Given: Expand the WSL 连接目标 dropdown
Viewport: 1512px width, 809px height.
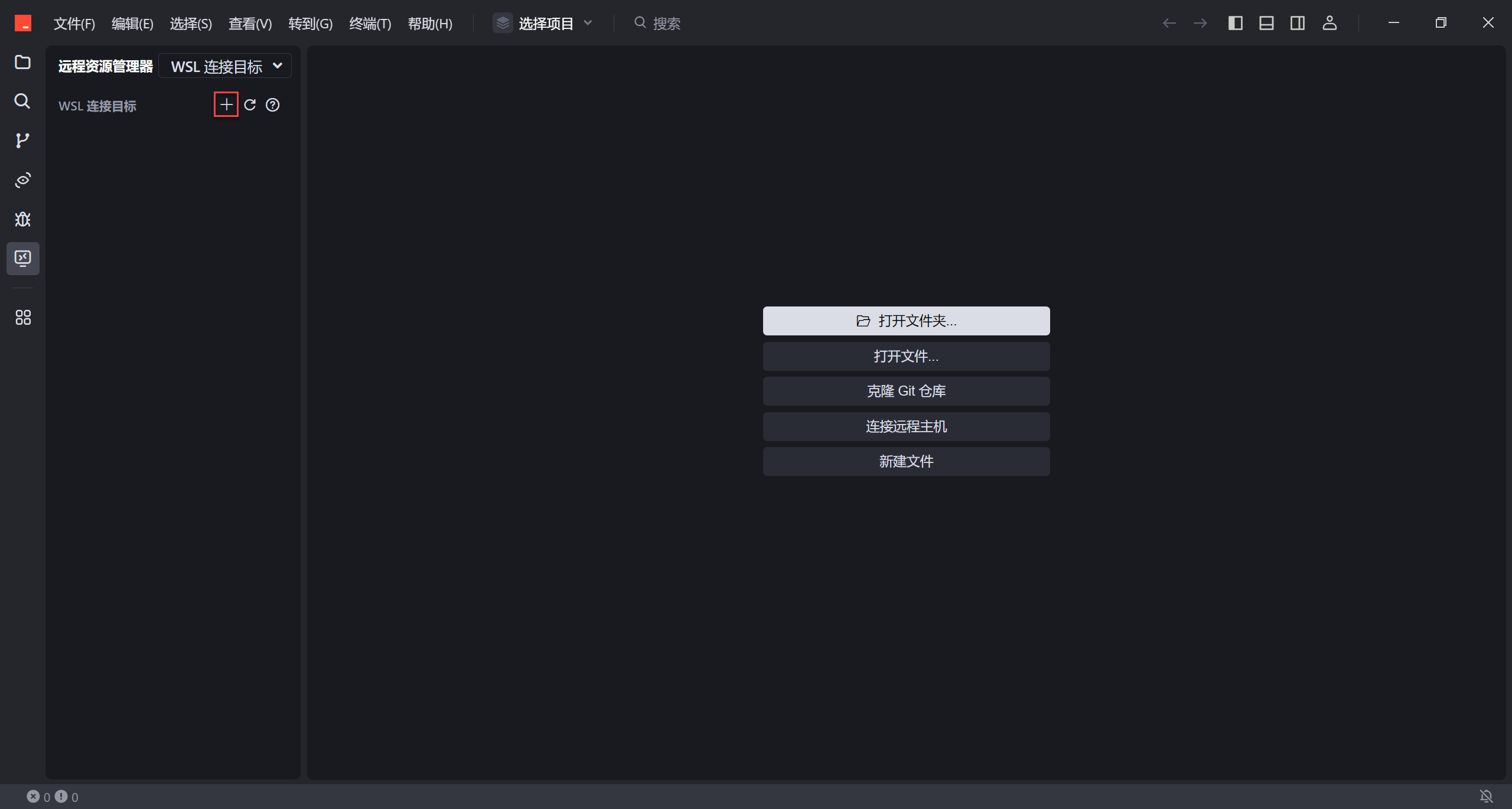Looking at the screenshot, I should coord(226,66).
